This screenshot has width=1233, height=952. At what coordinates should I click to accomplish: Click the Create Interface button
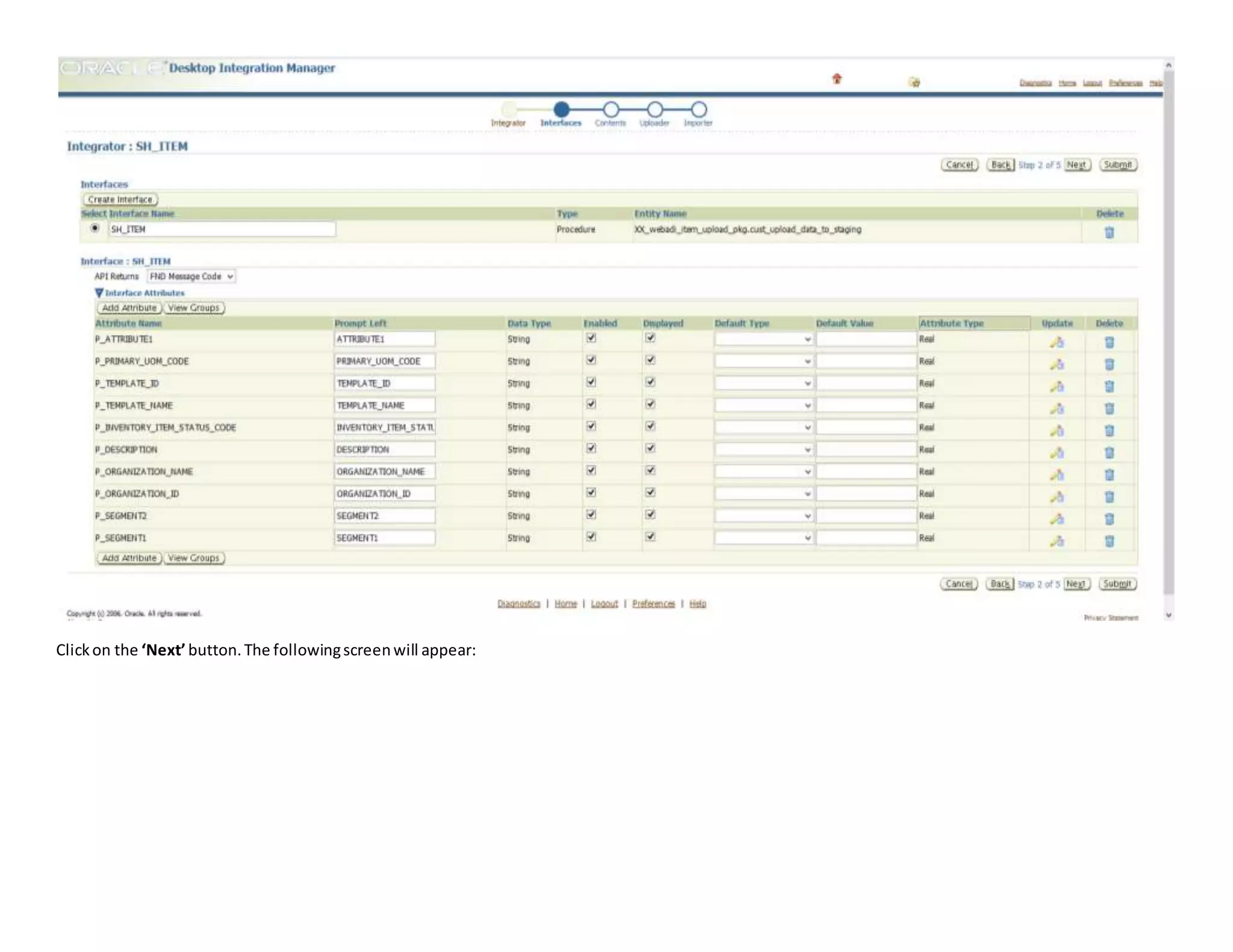pos(120,199)
